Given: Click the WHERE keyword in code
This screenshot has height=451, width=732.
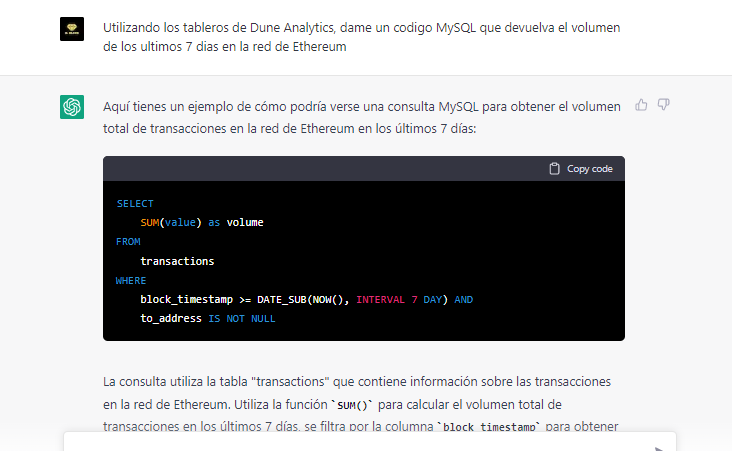Looking at the screenshot, I should pyautogui.click(x=131, y=281).
